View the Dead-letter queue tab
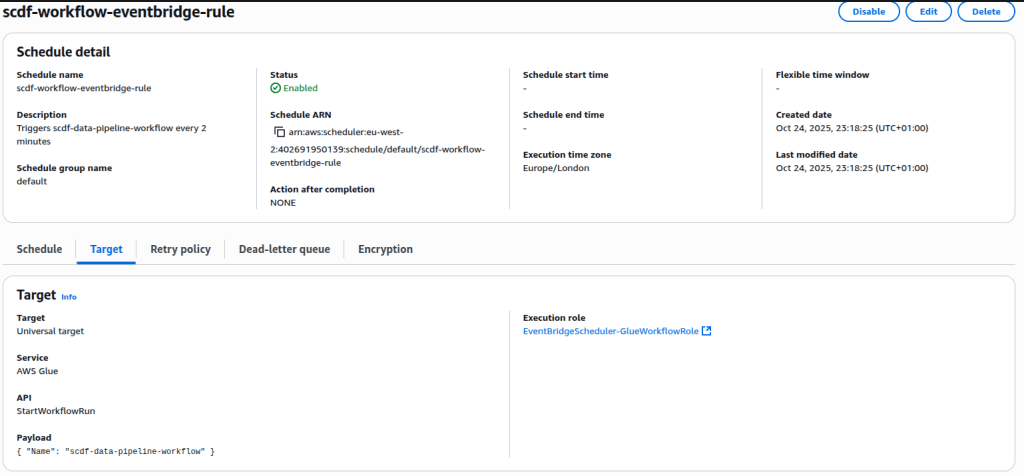This screenshot has width=1024, height=476. 284,249
